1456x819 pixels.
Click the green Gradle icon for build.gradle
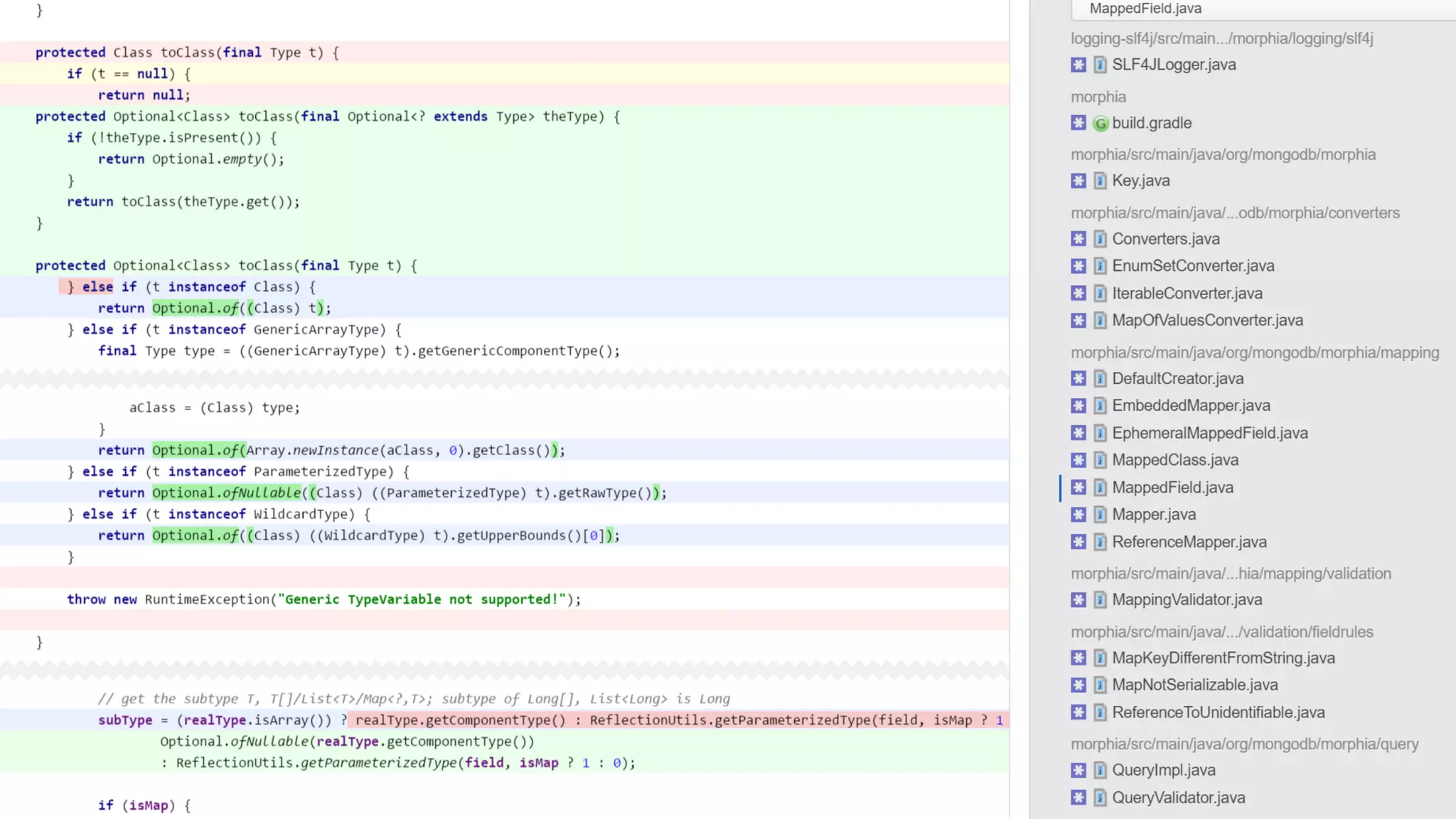(x=1100, y=124)
